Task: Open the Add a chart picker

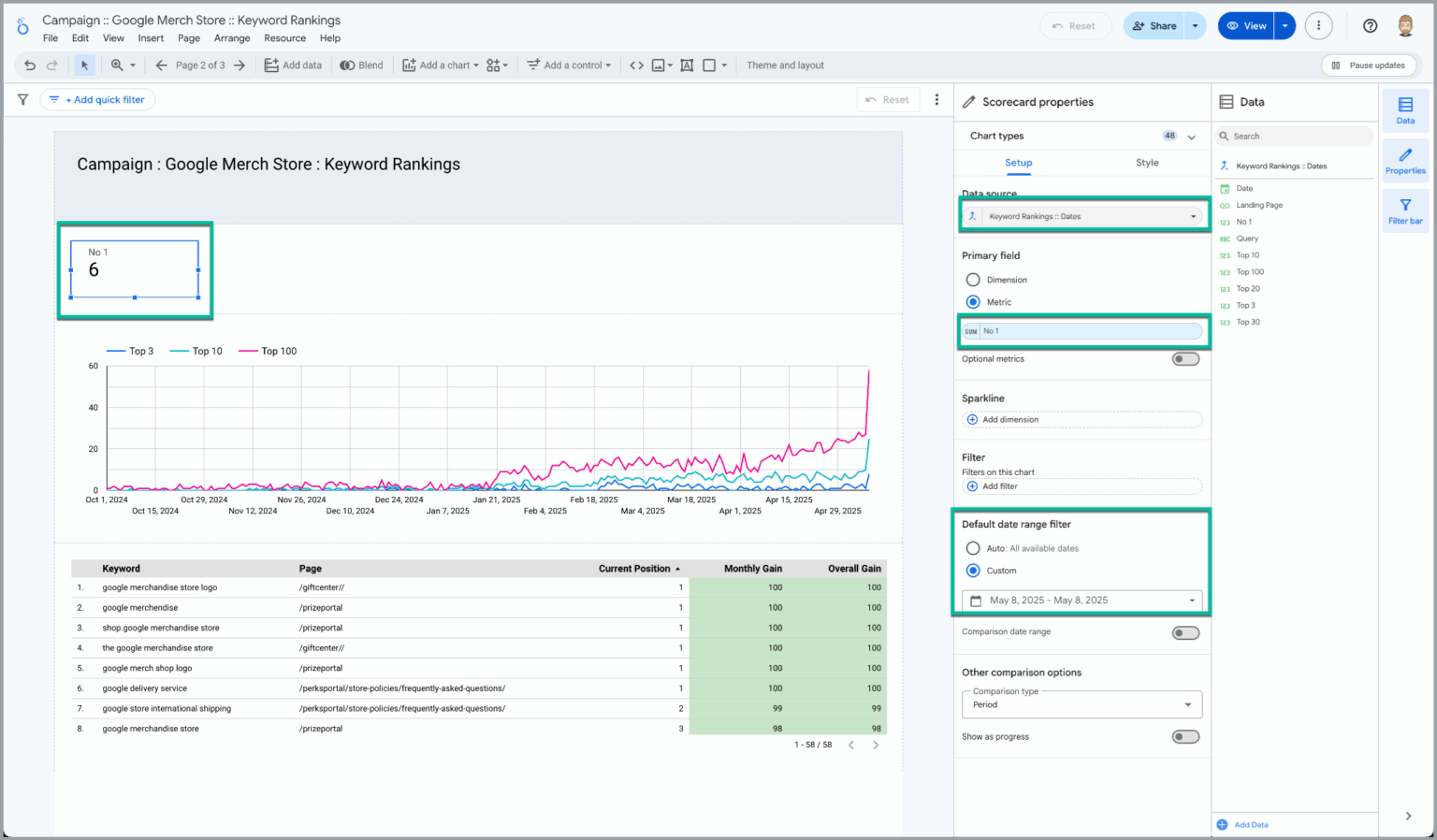Action: click(440, 65)
